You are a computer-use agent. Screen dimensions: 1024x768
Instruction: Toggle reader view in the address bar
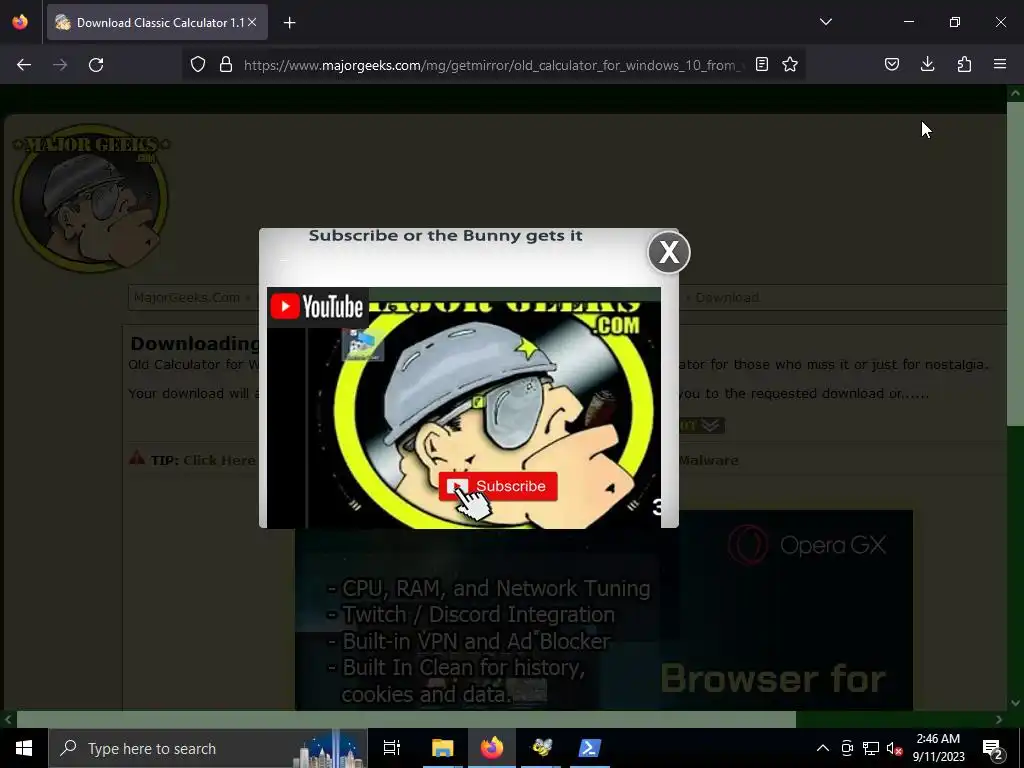(761, 64)
